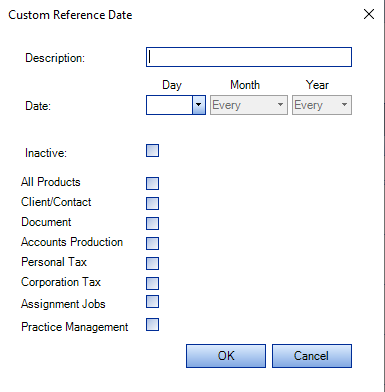The image size is (385, 392).
Task: Open the Day dropdown arrow
Action: (199, 105)
